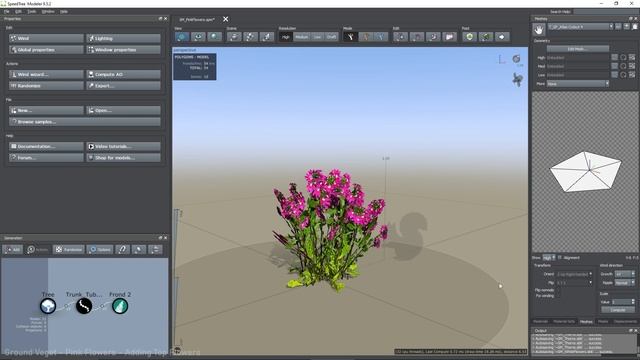
Task: Click the Open file button
Action: tap(123, 110)
